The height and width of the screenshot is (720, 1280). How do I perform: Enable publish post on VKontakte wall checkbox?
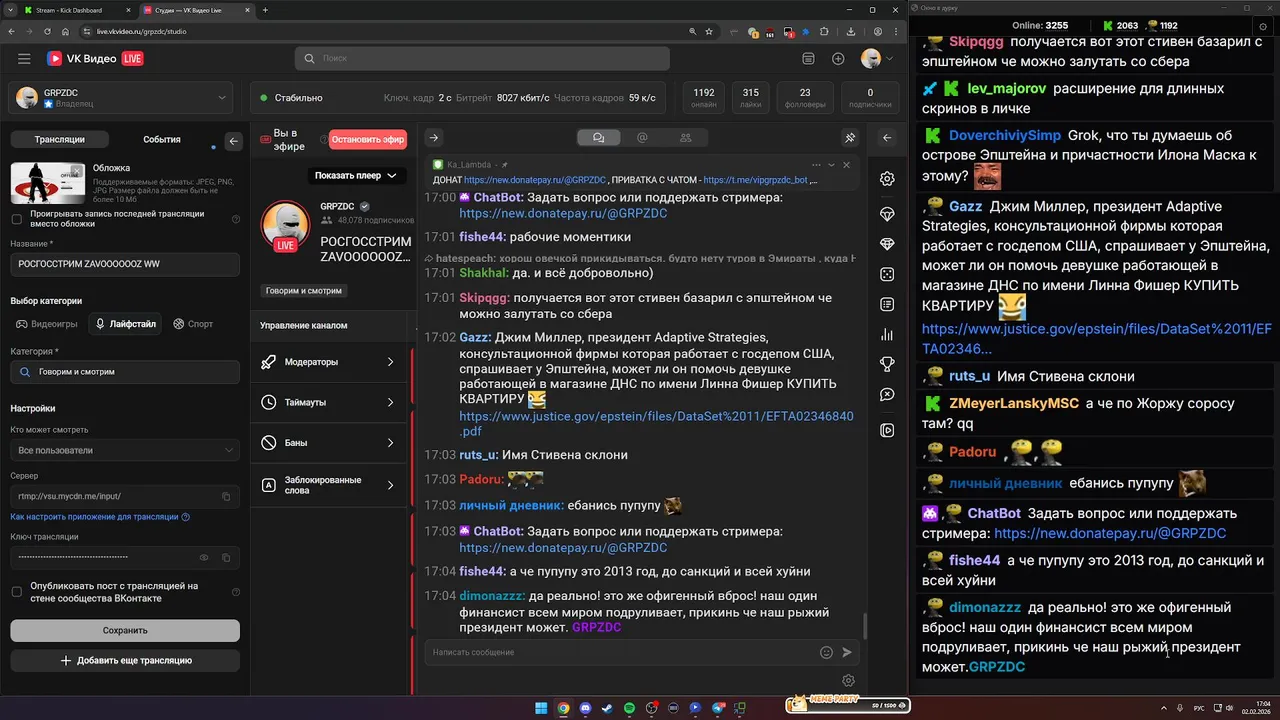[x=16, y=592]
